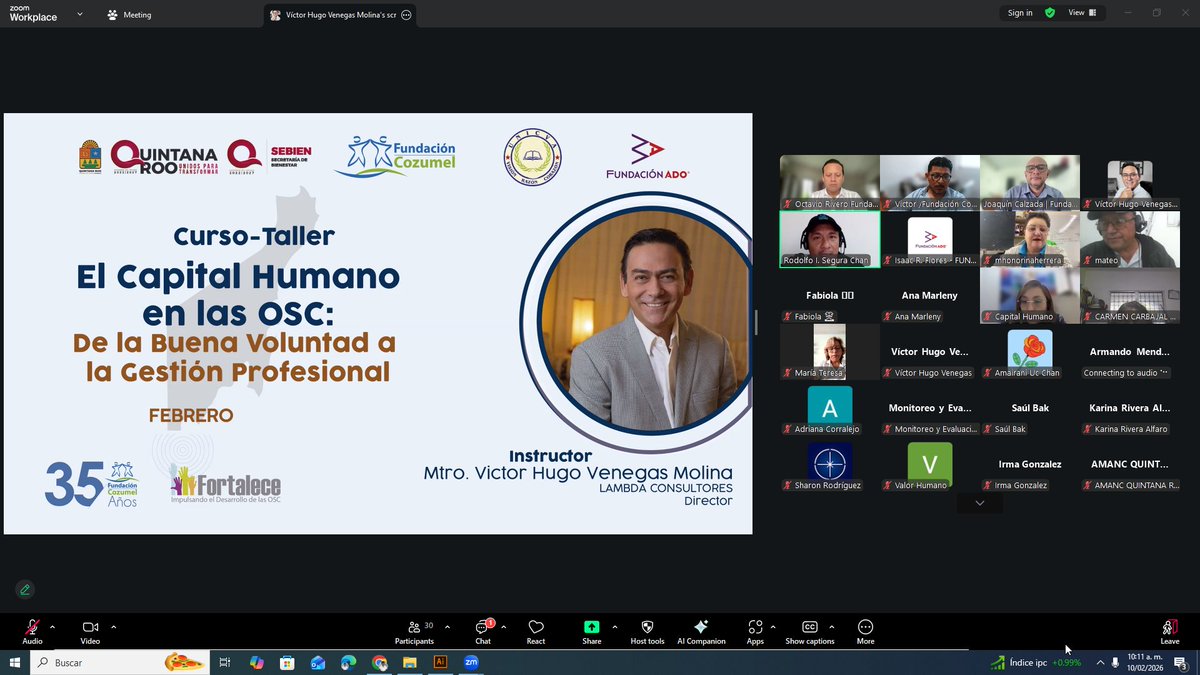
Task: Open React emoji reactions
Action: coord(536,632)
